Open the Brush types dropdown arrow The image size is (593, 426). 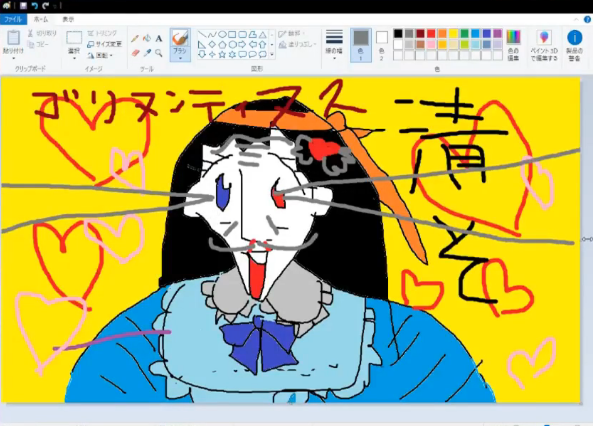180,58
